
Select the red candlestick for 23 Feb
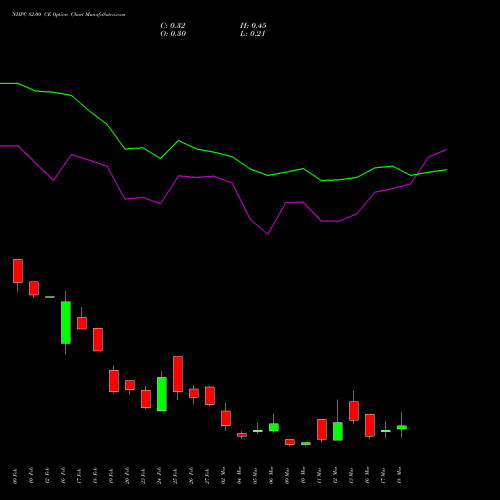(146, 399)
